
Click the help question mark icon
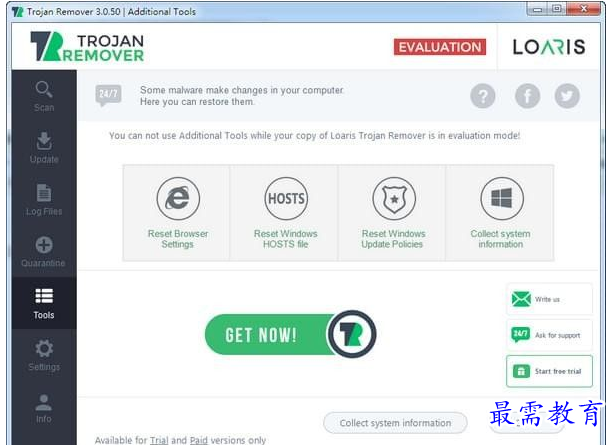click(482, 96)
